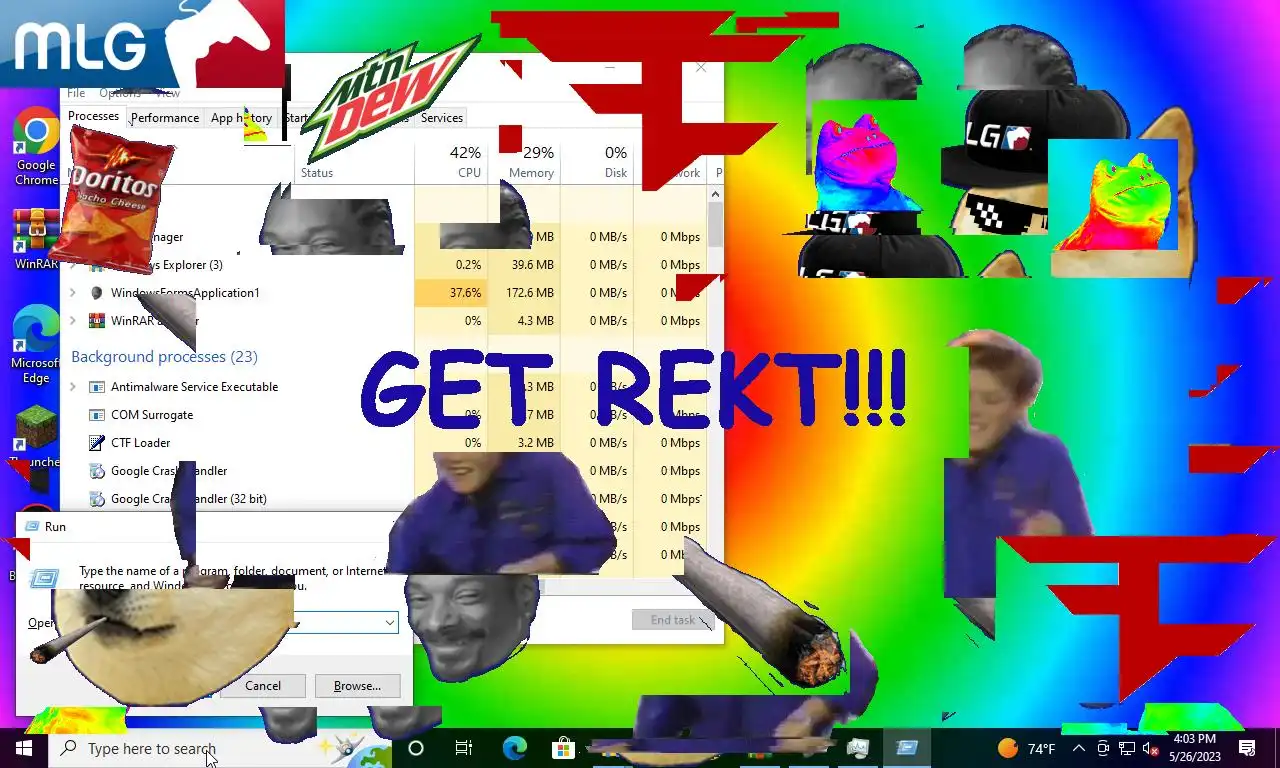The image size is (1280, 768).
Task: Open the Windows Start menu
Action: 24,748
